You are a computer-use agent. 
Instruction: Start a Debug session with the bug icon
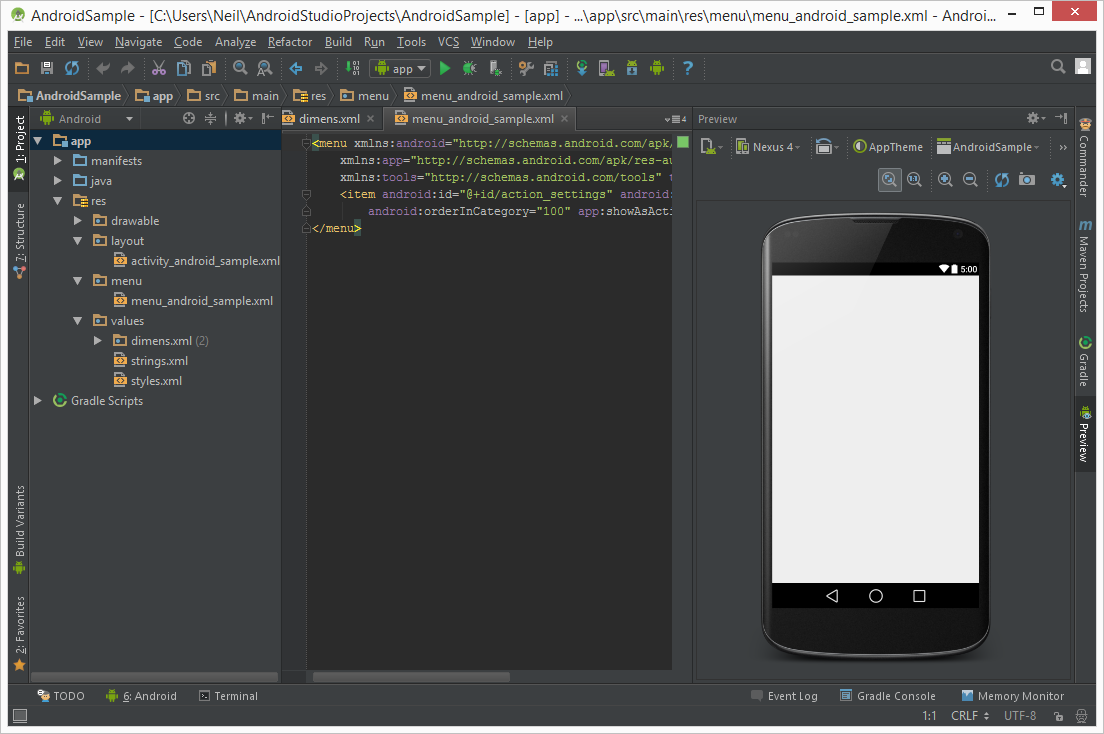tap(469, 68)
